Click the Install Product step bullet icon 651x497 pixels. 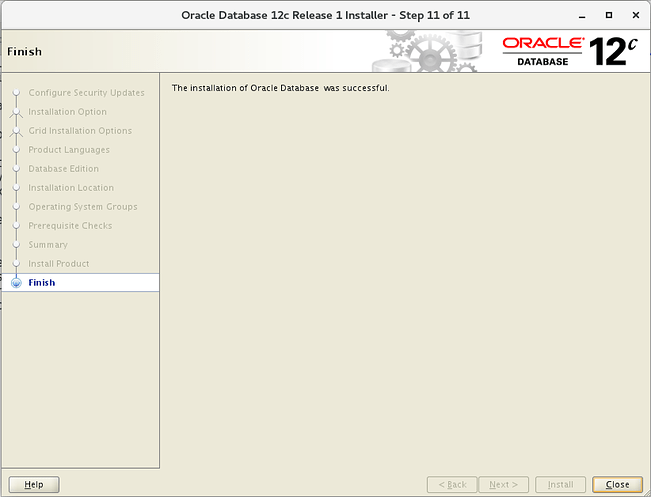[16, 264]
